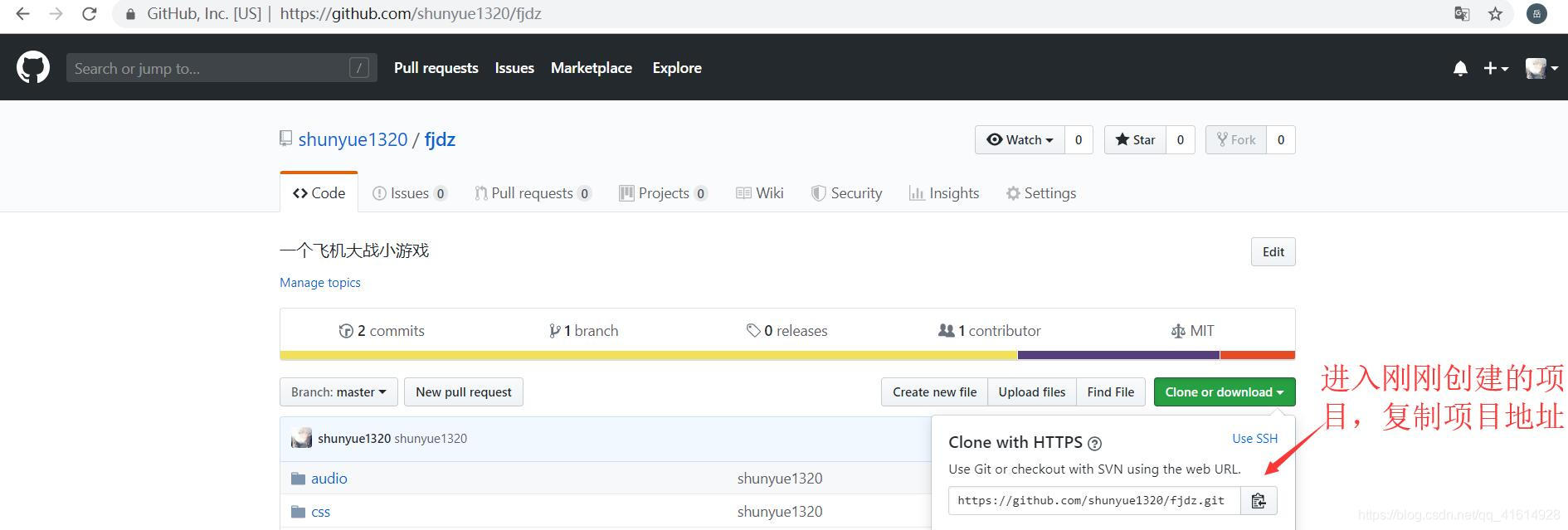This screenshot has height=530, width=1568.
Task: Switch to the repository Issues tab
Action: [410, 193]
